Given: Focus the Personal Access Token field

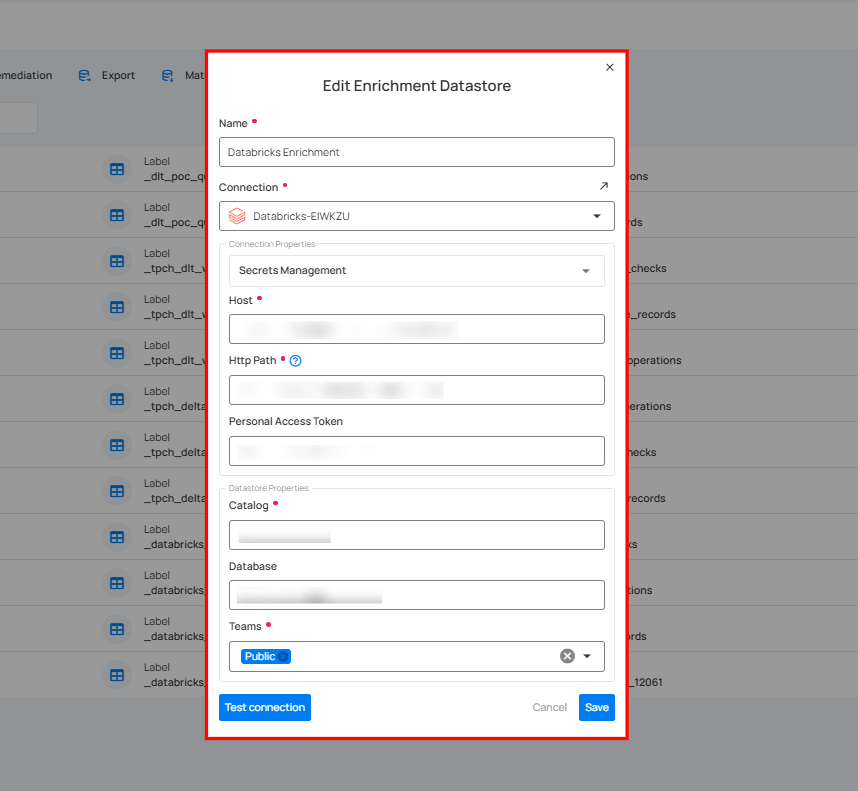Looking at the screenshot, I should click(416, 451).
